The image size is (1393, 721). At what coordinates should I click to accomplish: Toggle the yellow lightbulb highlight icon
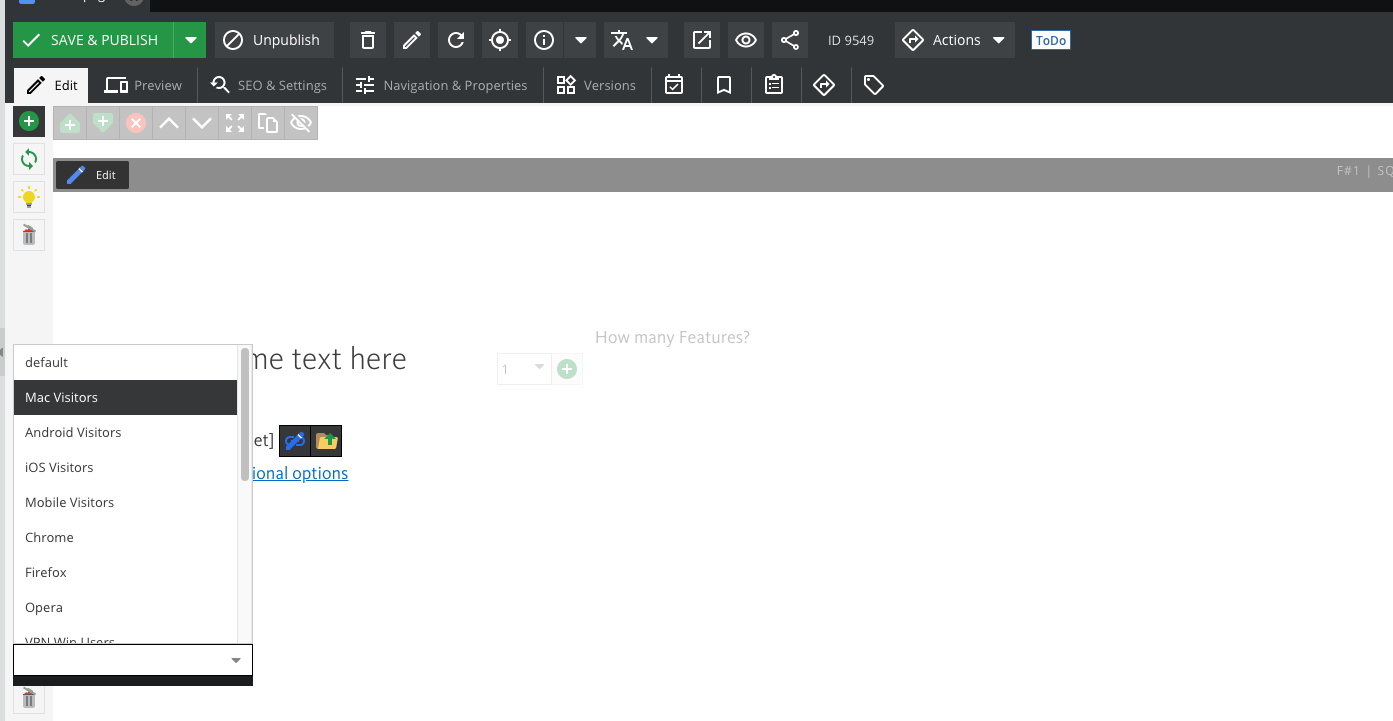[x=29, y=197]
